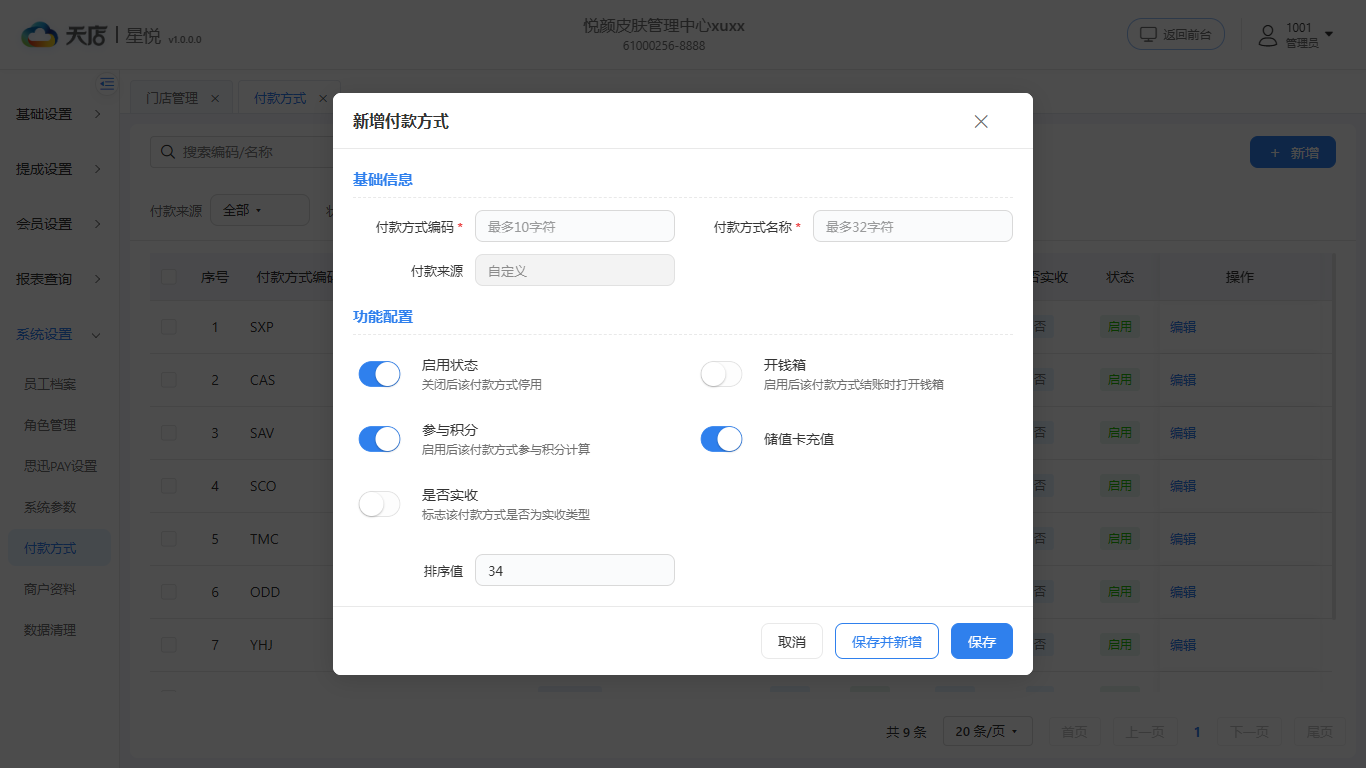This screenshot has width=1366, height=768.
Task: Click the user avatar icon
Action: point(1268,35)
